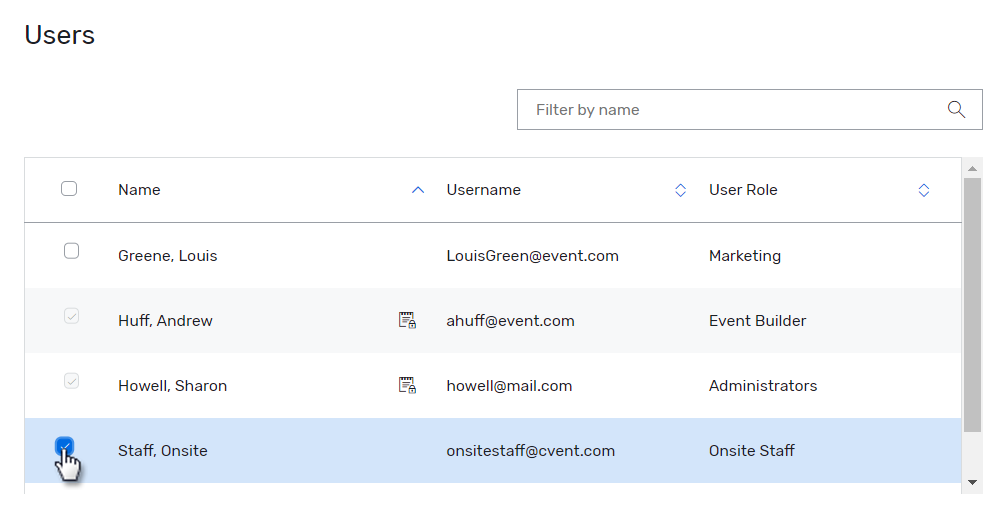Click the User Role column header

coord(743,190)
